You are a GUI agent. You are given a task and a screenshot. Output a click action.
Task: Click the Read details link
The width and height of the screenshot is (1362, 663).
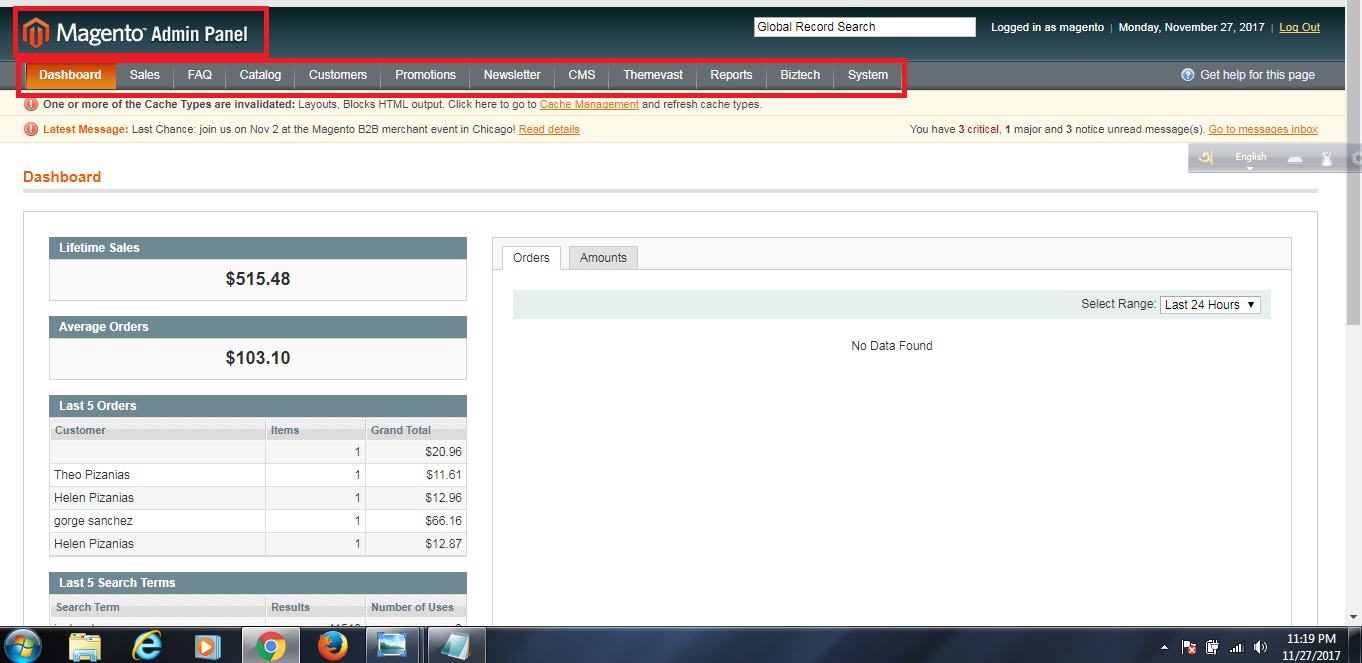549,129
